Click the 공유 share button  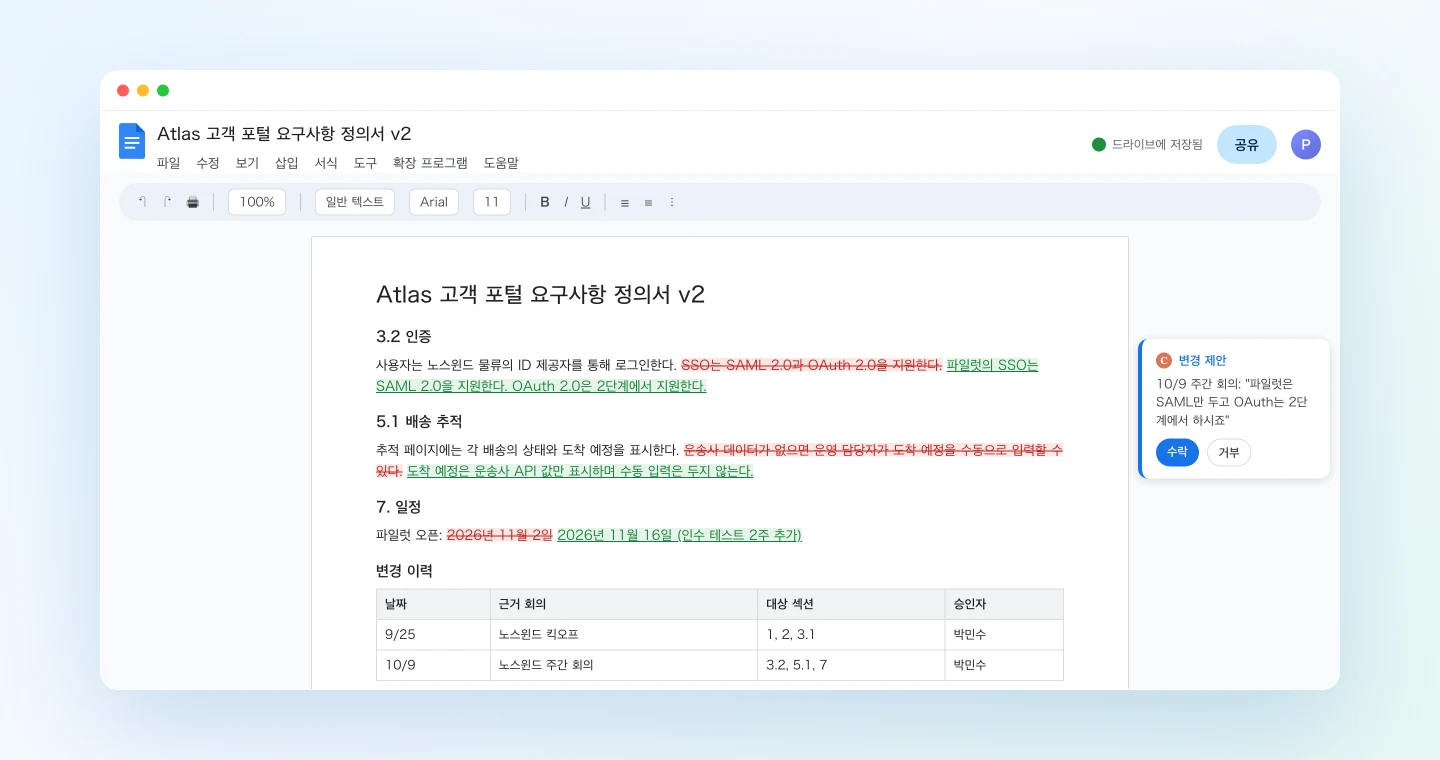point(1247,144)
